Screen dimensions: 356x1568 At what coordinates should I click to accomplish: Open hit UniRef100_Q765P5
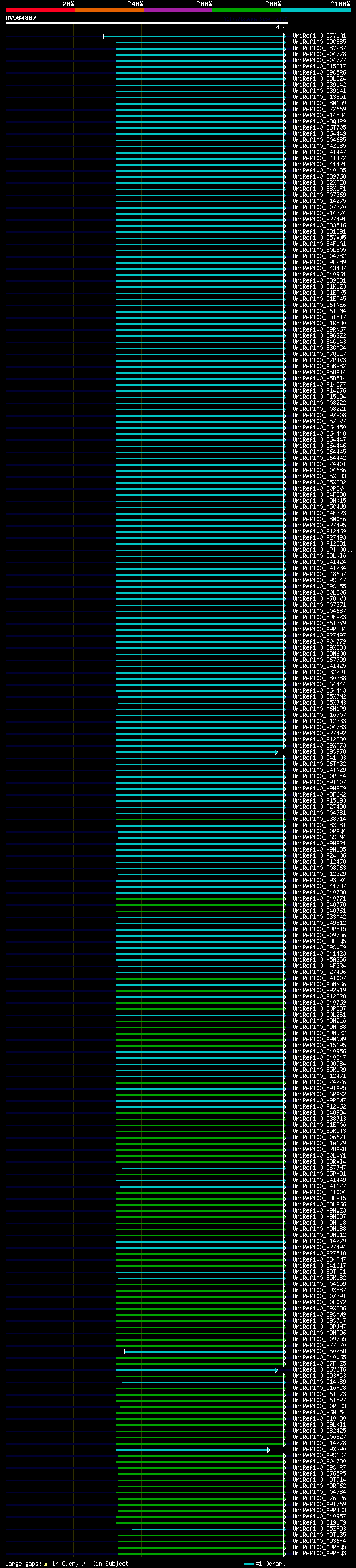pos(319,1473)
